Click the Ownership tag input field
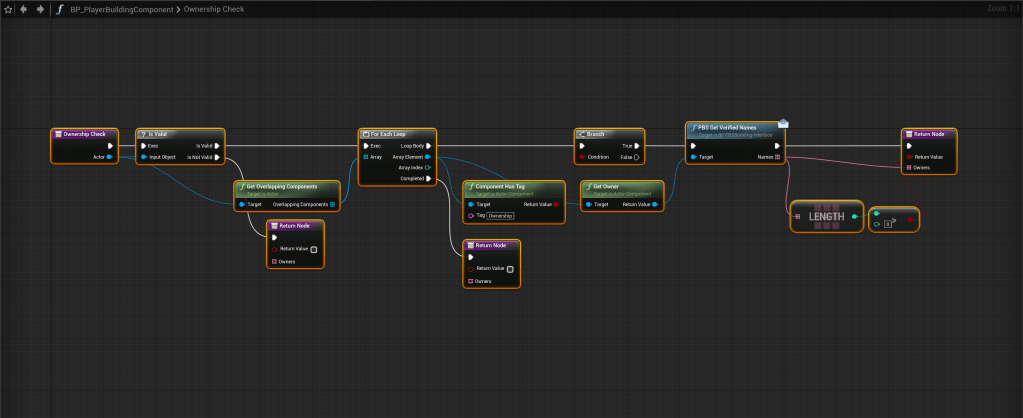This screenshot has height=418, width=1023. (x=502, y=215)
